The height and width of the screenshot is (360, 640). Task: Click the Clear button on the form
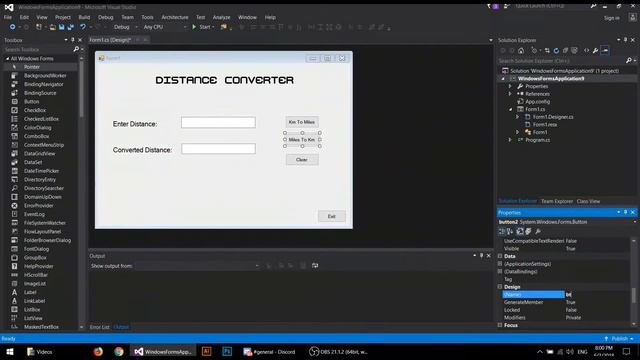click(x=302, y=160)
